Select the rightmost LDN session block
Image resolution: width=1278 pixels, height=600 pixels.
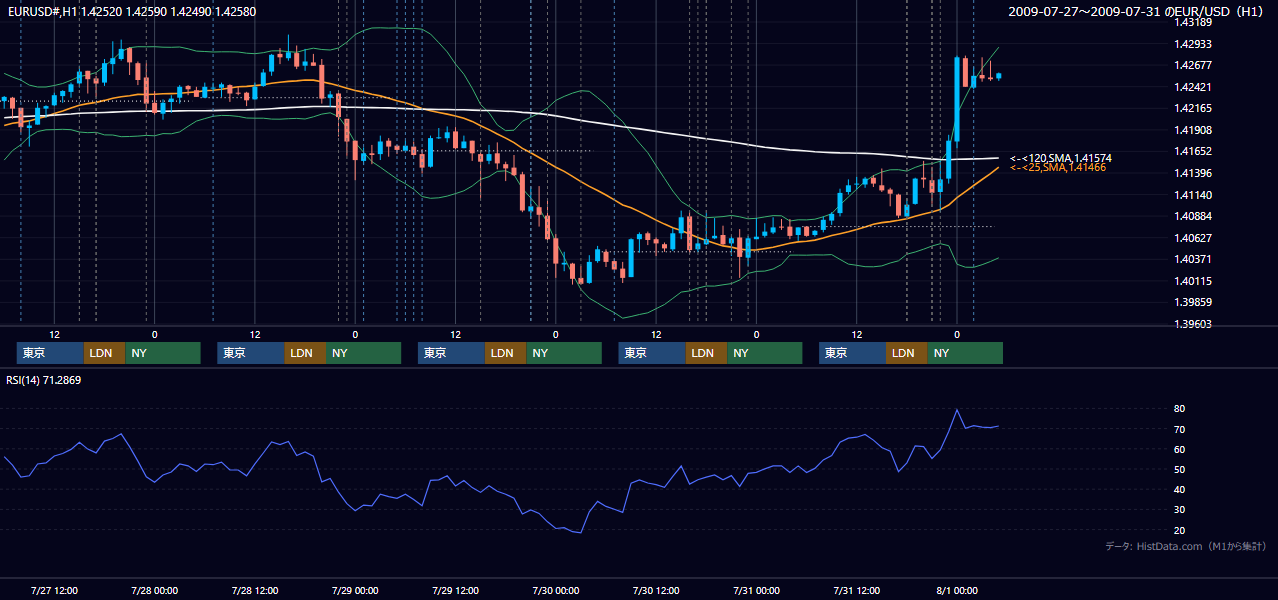[x=906, y=353]
